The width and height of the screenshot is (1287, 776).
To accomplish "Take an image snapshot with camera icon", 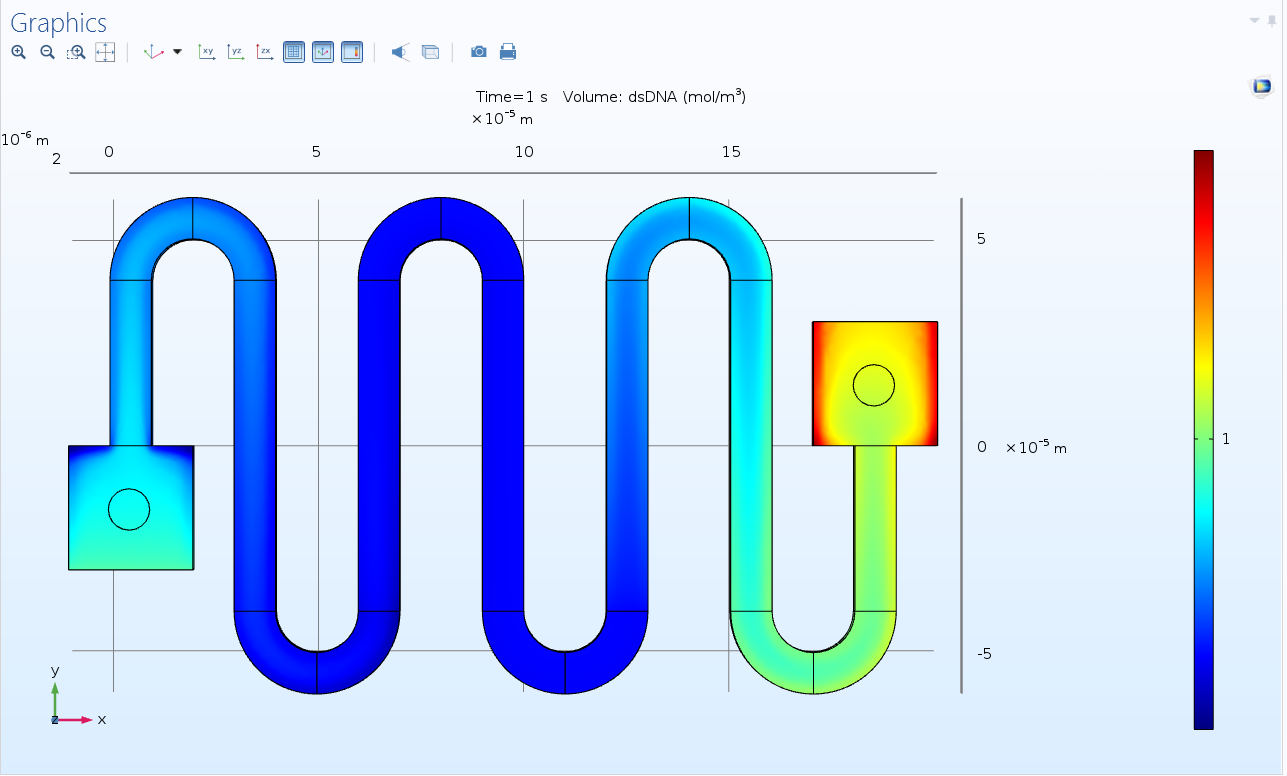I will [x=479, y=52].
